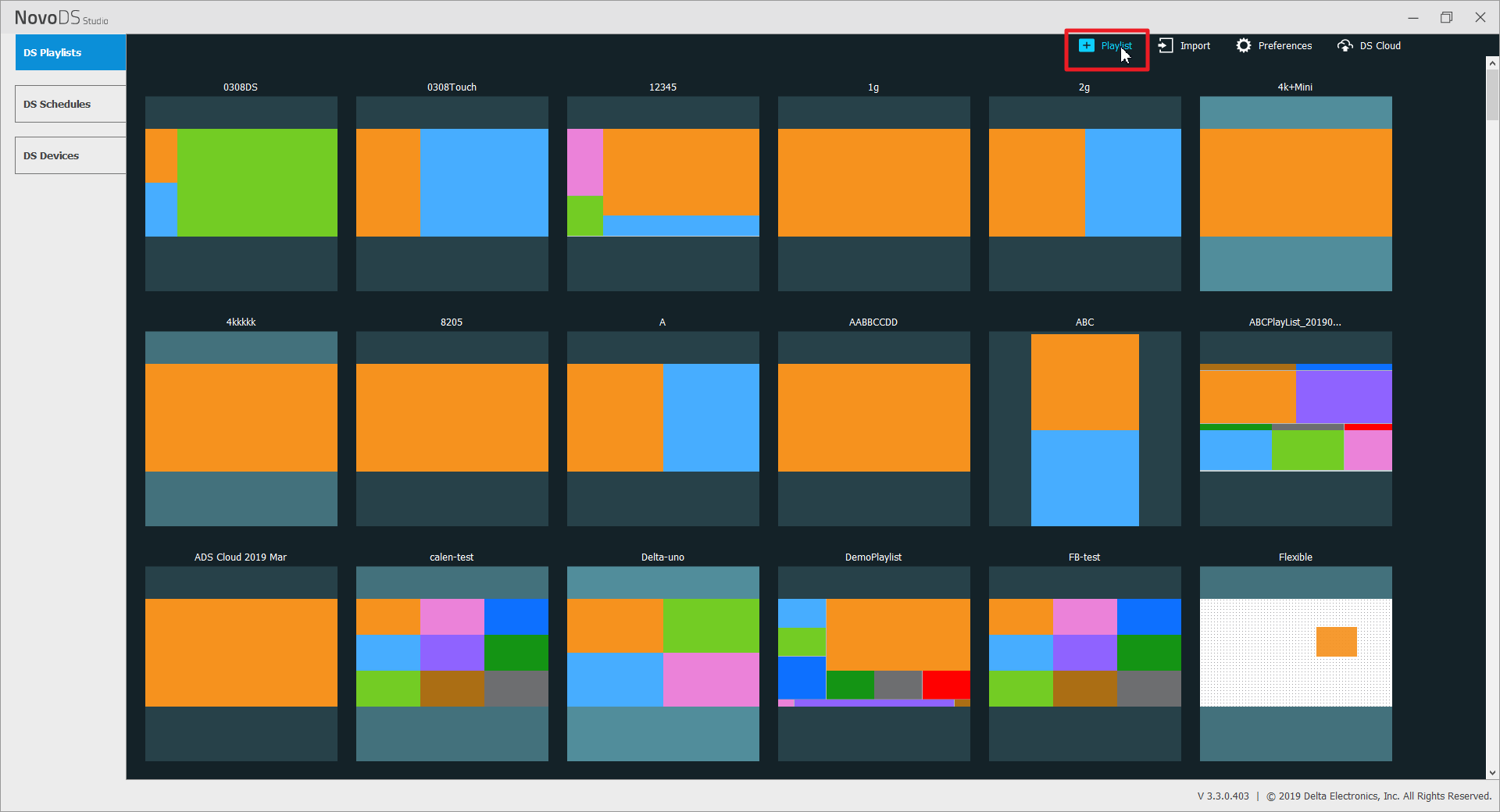
Task: Open Preferences via the gear icon
Action: coord(1243,45)
